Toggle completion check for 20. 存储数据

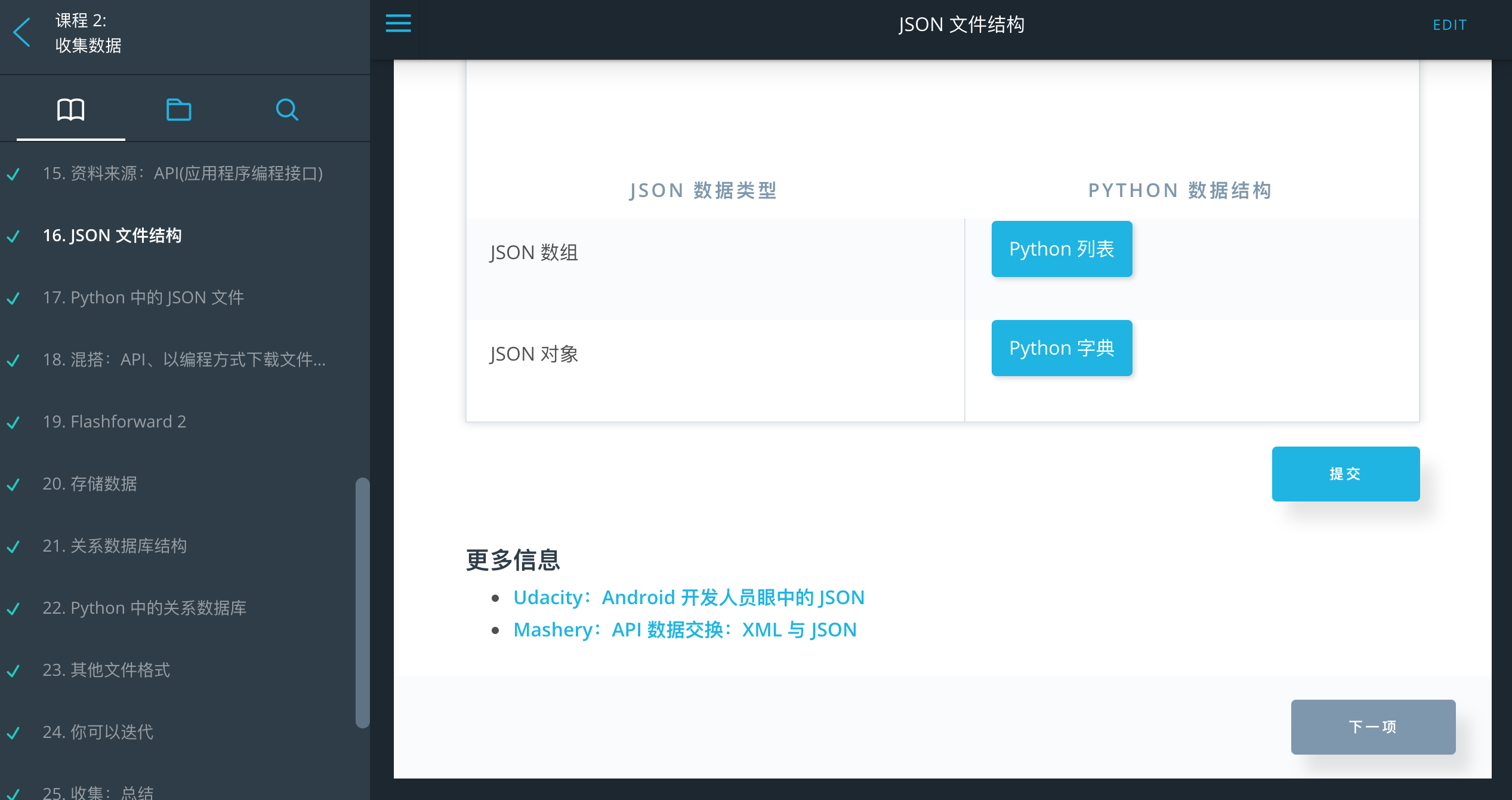point(14,485)
